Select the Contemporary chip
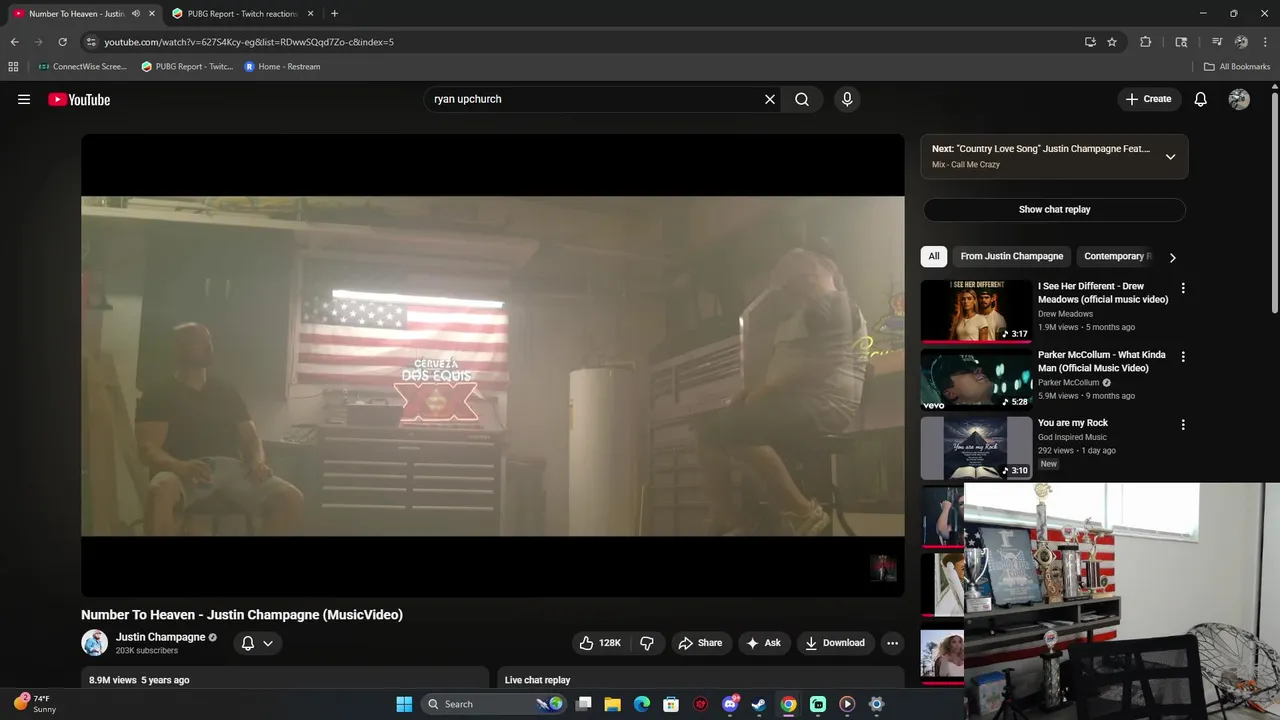 [x=1114, y=256]
